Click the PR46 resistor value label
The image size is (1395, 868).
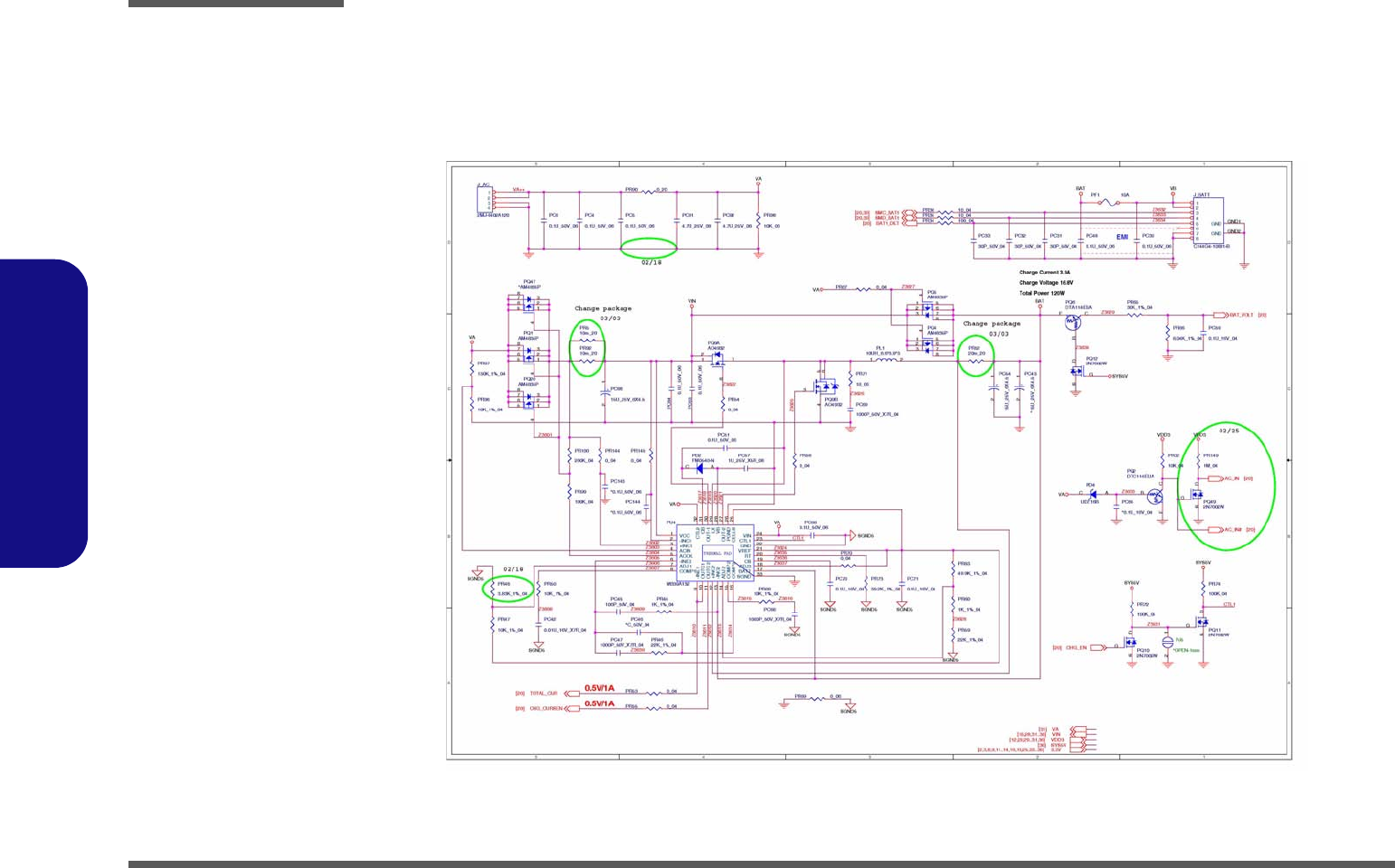pyautogui.click(x=512, y=594)
